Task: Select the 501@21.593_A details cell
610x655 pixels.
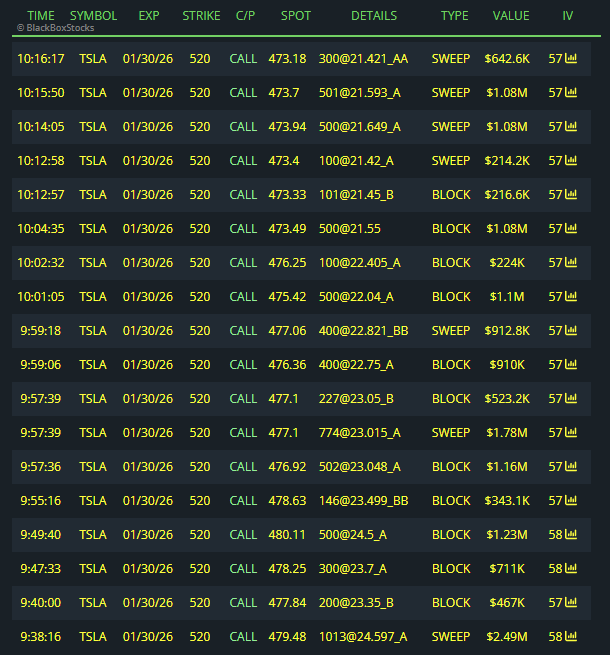Action: (x=360, y=92)
